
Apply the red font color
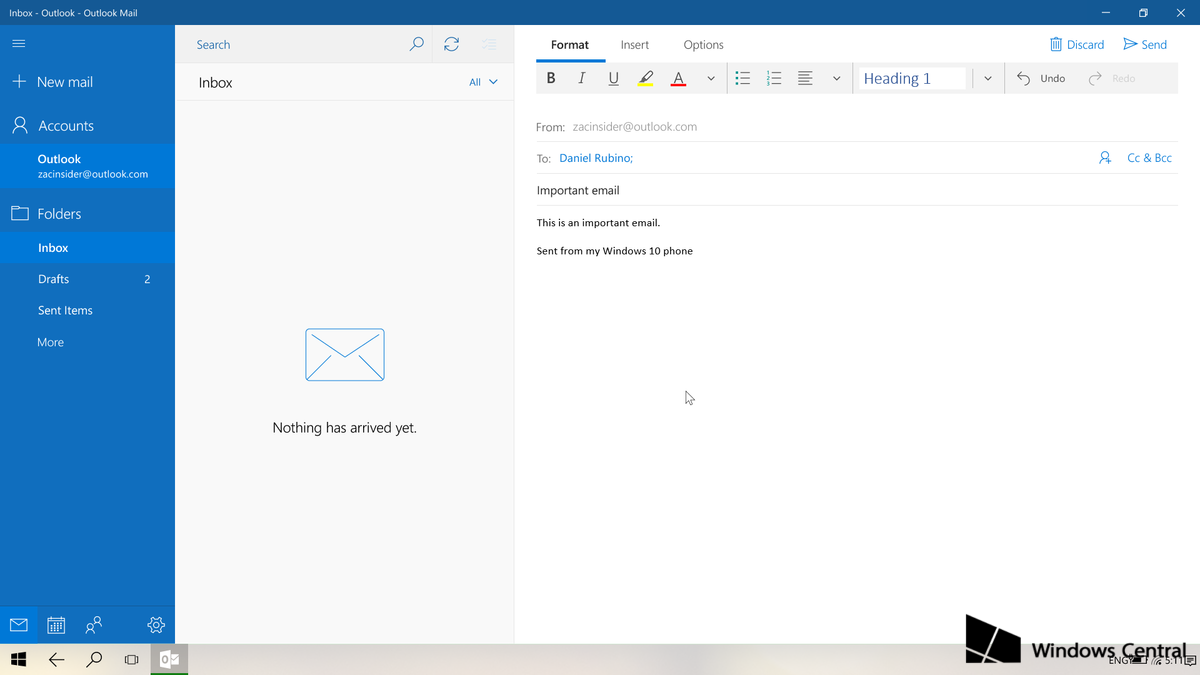678,78
